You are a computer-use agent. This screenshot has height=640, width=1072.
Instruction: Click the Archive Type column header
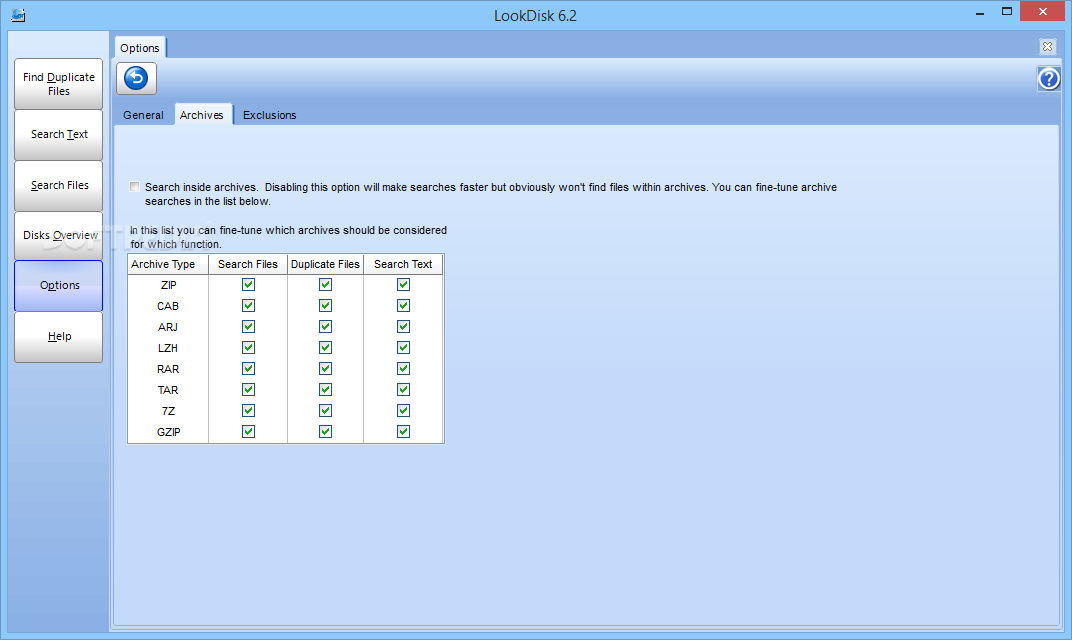tap(168, 264)
